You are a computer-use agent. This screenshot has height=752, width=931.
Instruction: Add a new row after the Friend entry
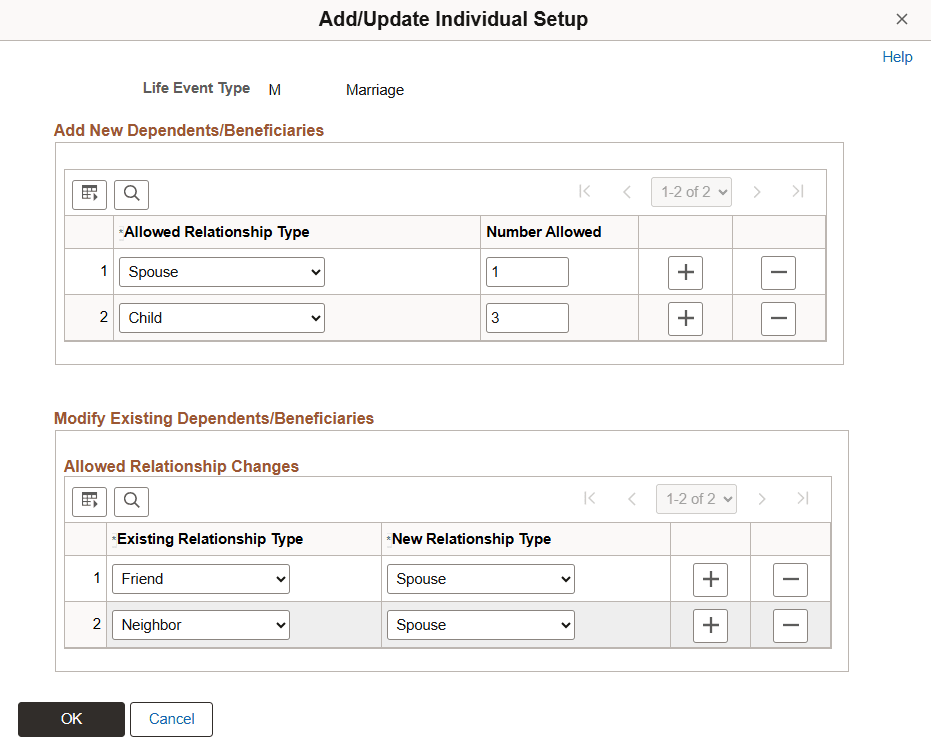(710, 578)
